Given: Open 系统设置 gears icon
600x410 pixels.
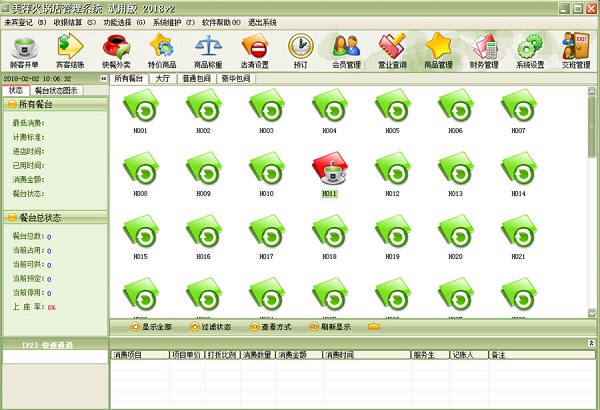Looking at the screenshot, I should click(530, 51).
